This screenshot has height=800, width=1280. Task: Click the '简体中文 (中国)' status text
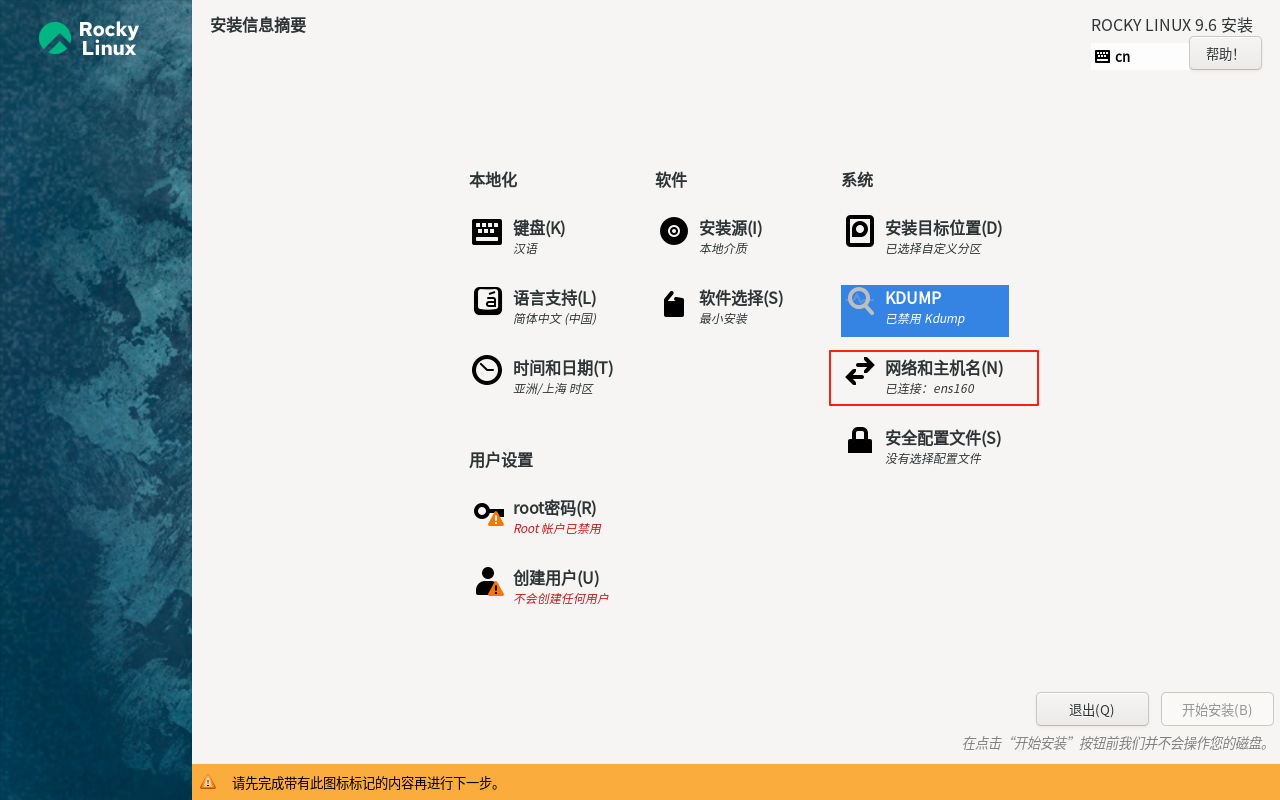point(555,319)
